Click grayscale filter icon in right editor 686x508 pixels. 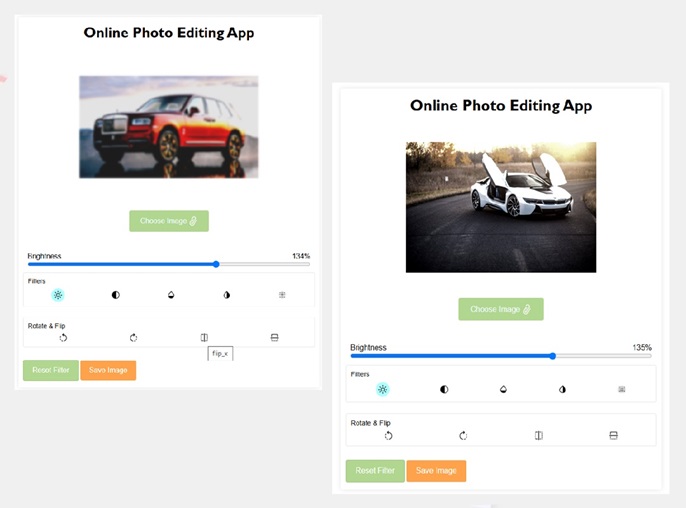coord(621,389)
